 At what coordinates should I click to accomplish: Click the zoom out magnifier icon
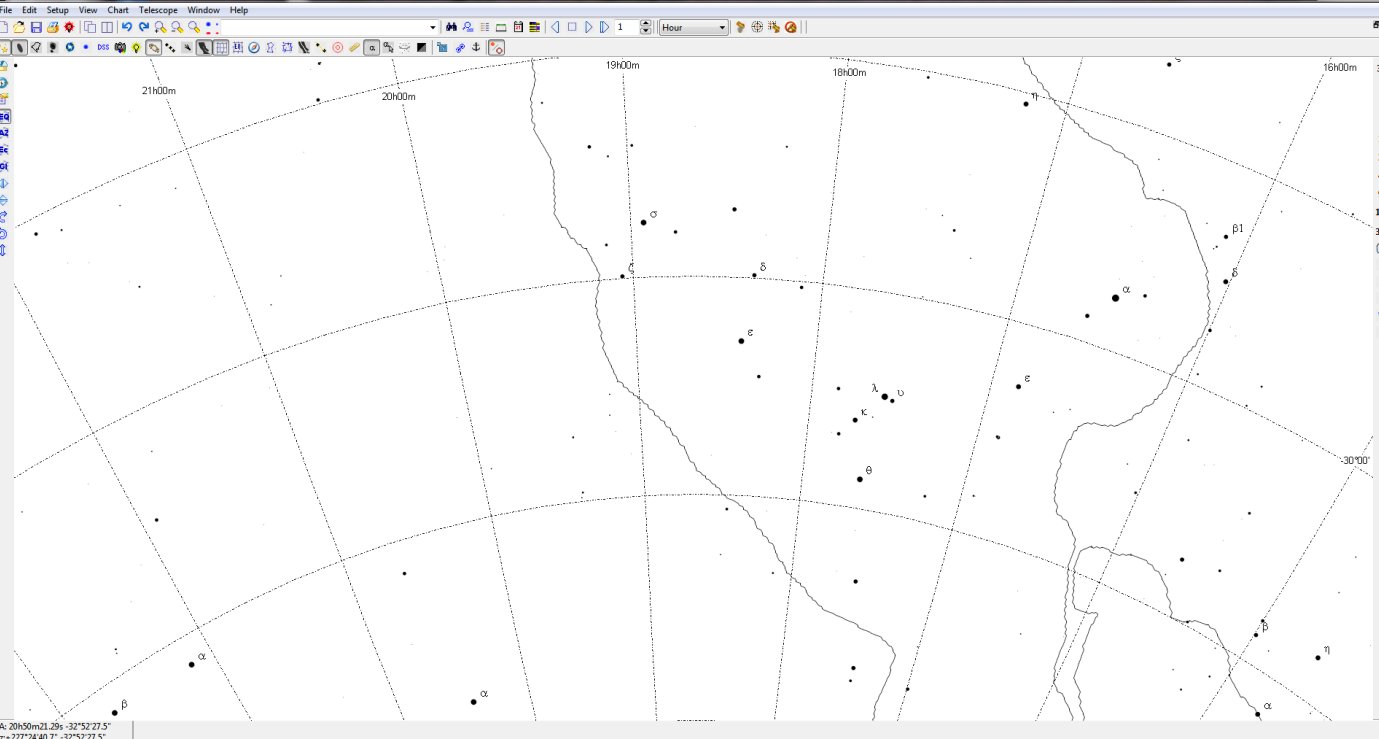[177, 27]
